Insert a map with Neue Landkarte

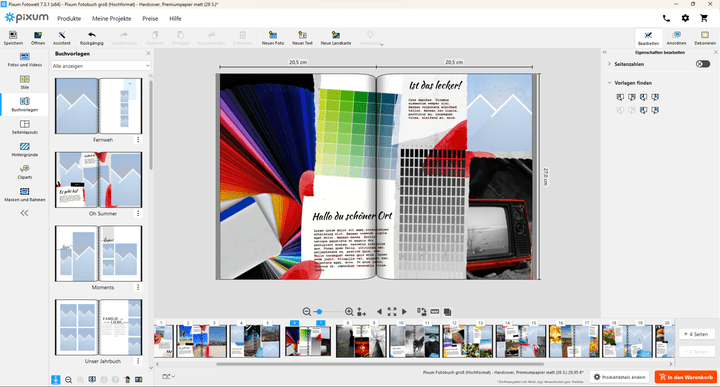coord(336,38)
